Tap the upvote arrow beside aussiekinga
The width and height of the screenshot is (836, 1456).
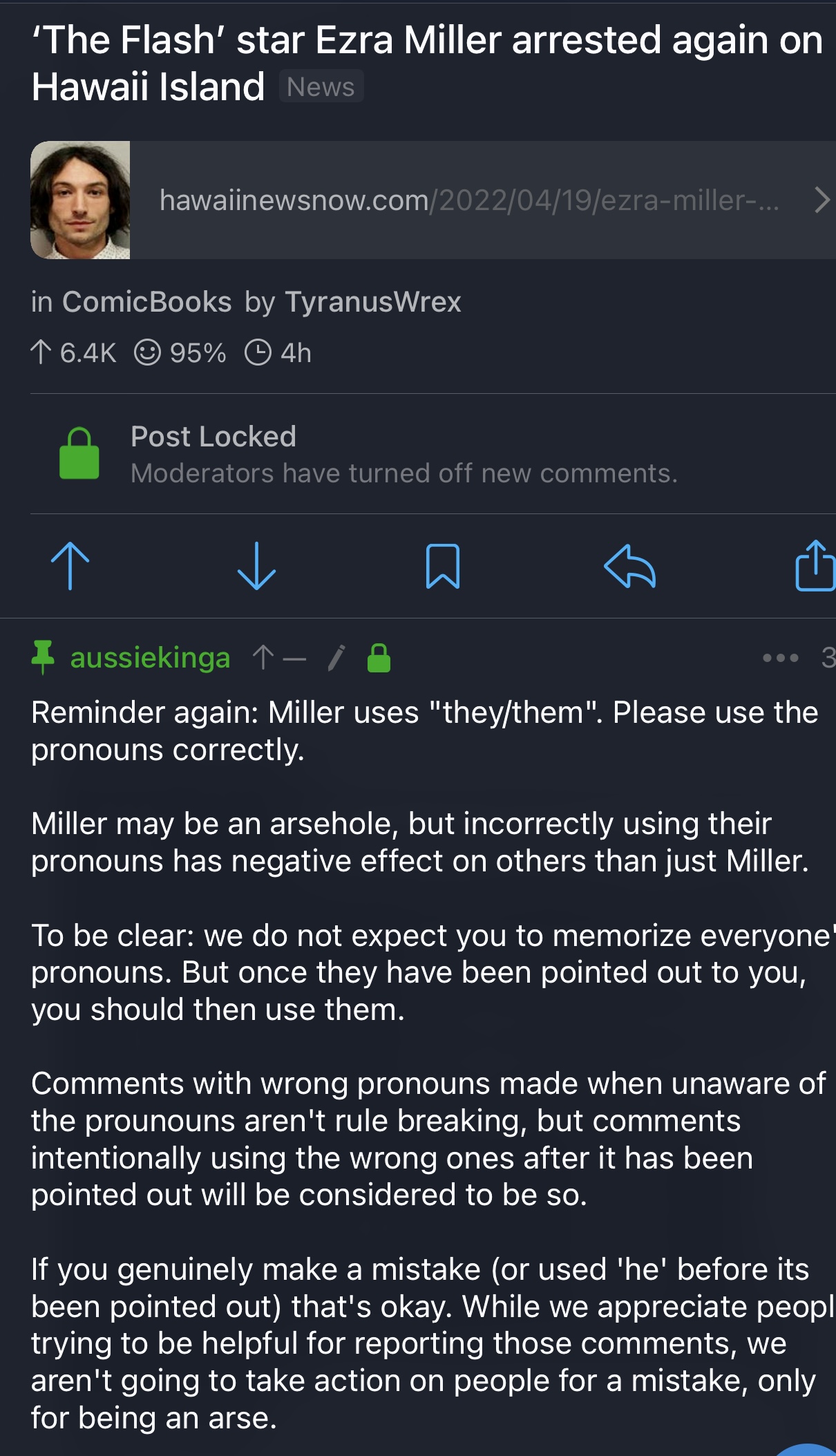(x=263, y=657)
